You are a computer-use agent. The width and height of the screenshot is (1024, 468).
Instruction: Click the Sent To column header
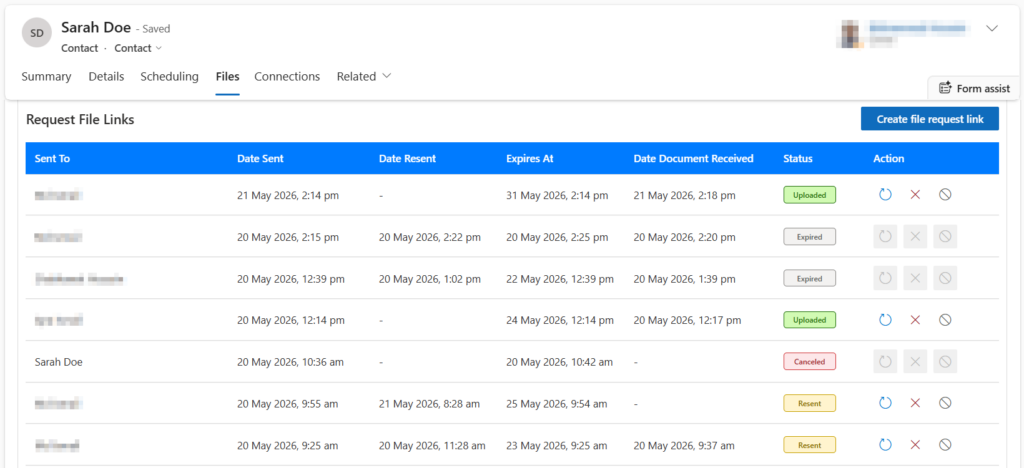(52, 159)
